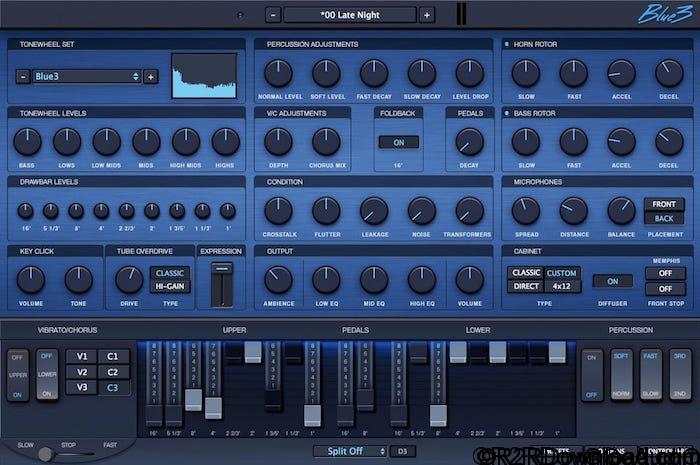Open the Blue3 tonewheel set dropdown
This screenshot has width=700, height=465.
pyautogui.click(x=87, y=76)
